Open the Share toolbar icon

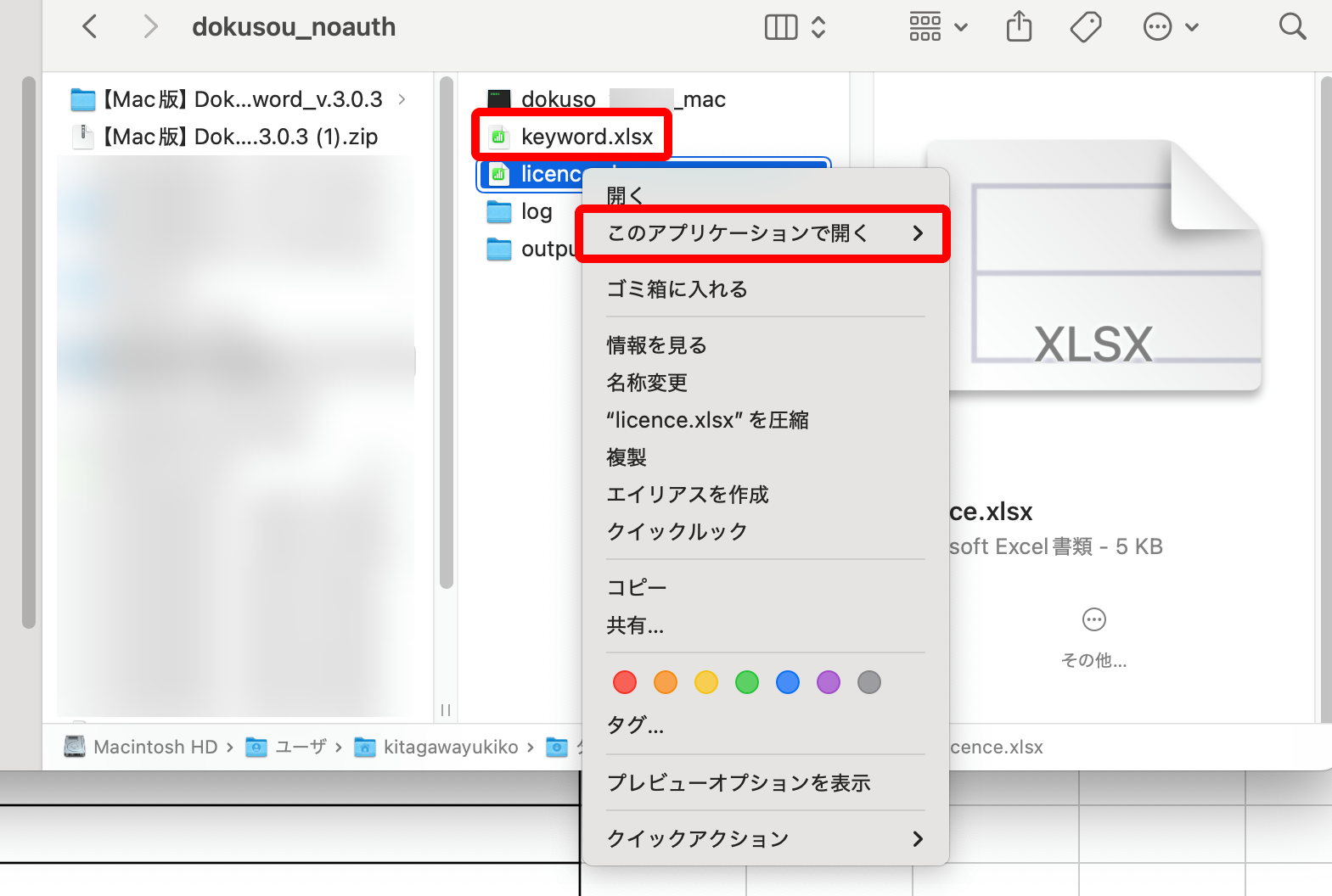tap(1019, 27)
